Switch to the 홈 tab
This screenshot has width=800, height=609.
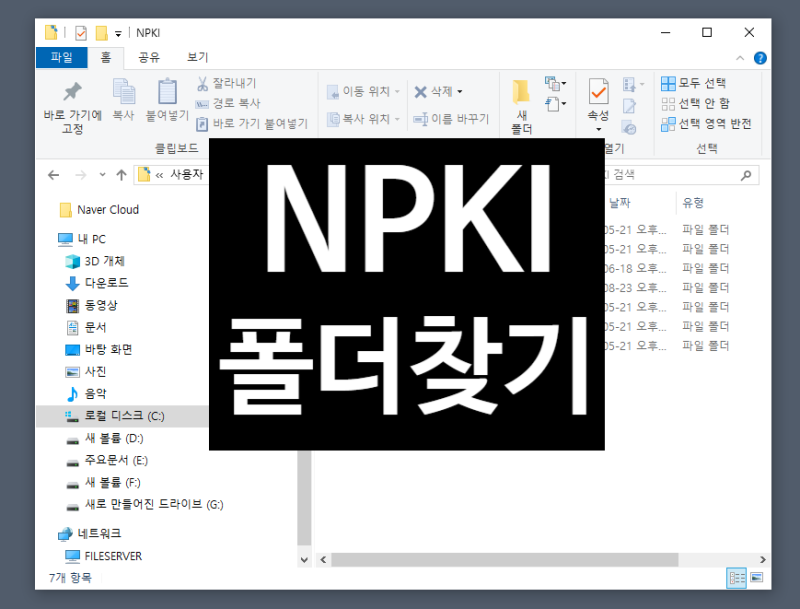coord(106,58)
